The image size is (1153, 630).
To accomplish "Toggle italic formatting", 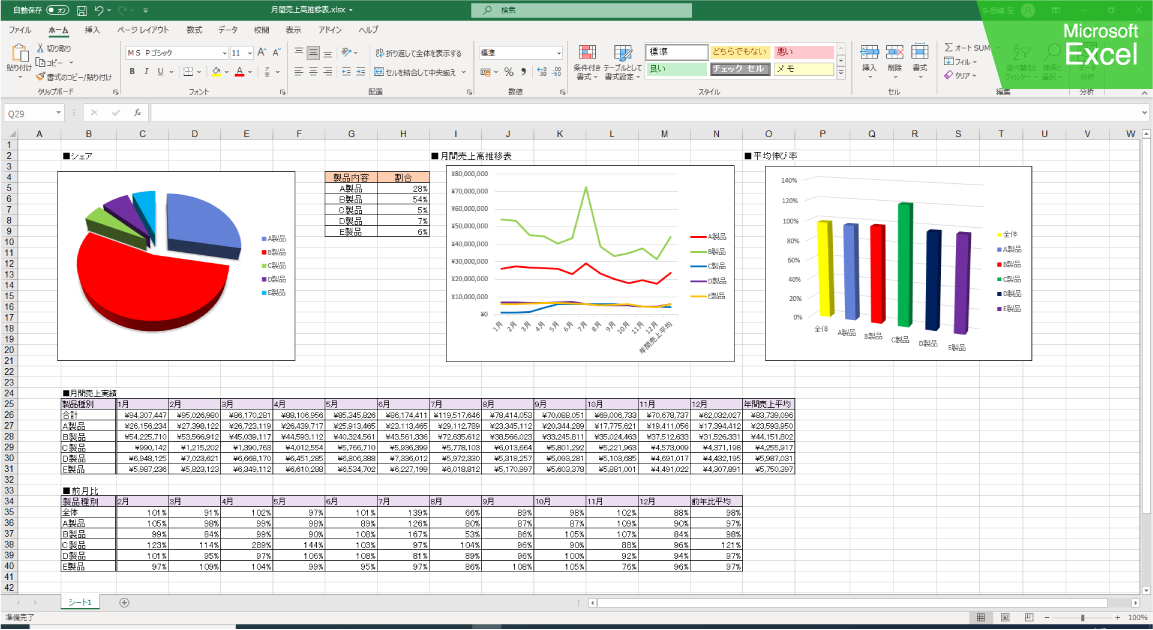I will (x=147, y=72).
